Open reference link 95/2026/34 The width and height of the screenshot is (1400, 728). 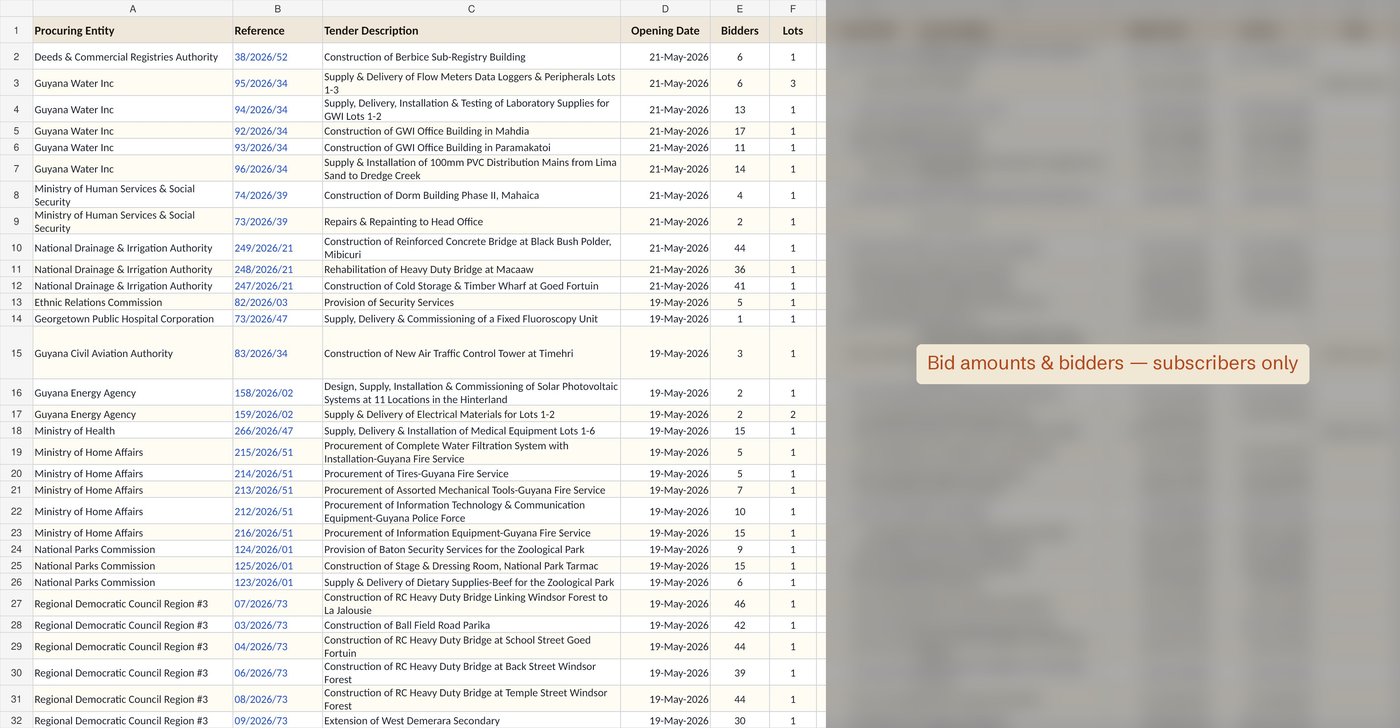click(x=260, y=83)
